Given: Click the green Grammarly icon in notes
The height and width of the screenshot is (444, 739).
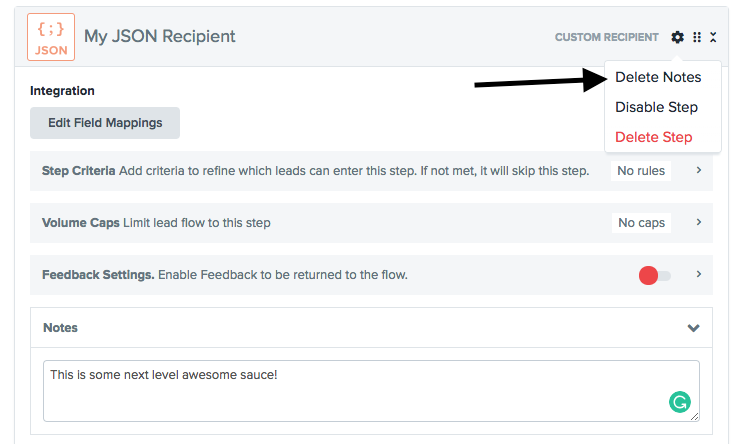Looking at the screenshot, I should (x=680, y=402).
